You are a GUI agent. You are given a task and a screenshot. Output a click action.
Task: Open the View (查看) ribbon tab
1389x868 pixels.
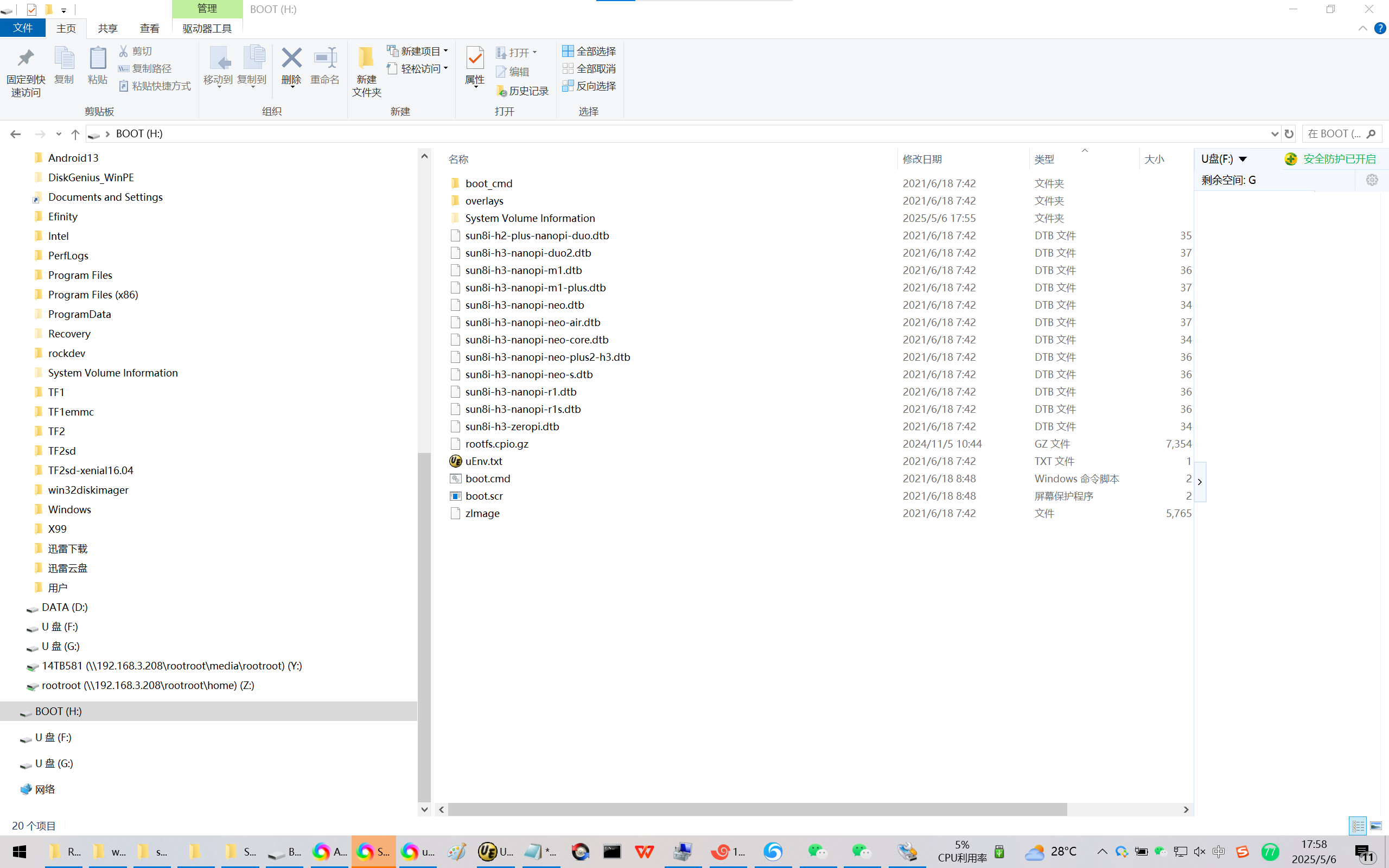tap(149, 28)
